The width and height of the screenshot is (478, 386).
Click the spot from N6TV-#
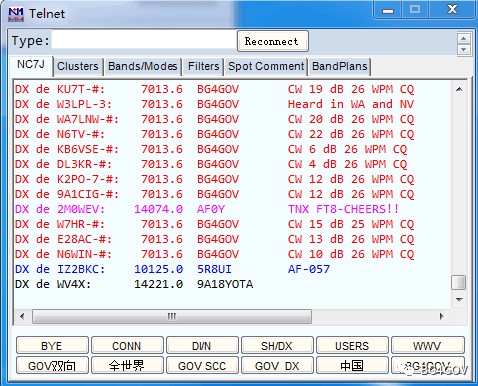point(215,134)
